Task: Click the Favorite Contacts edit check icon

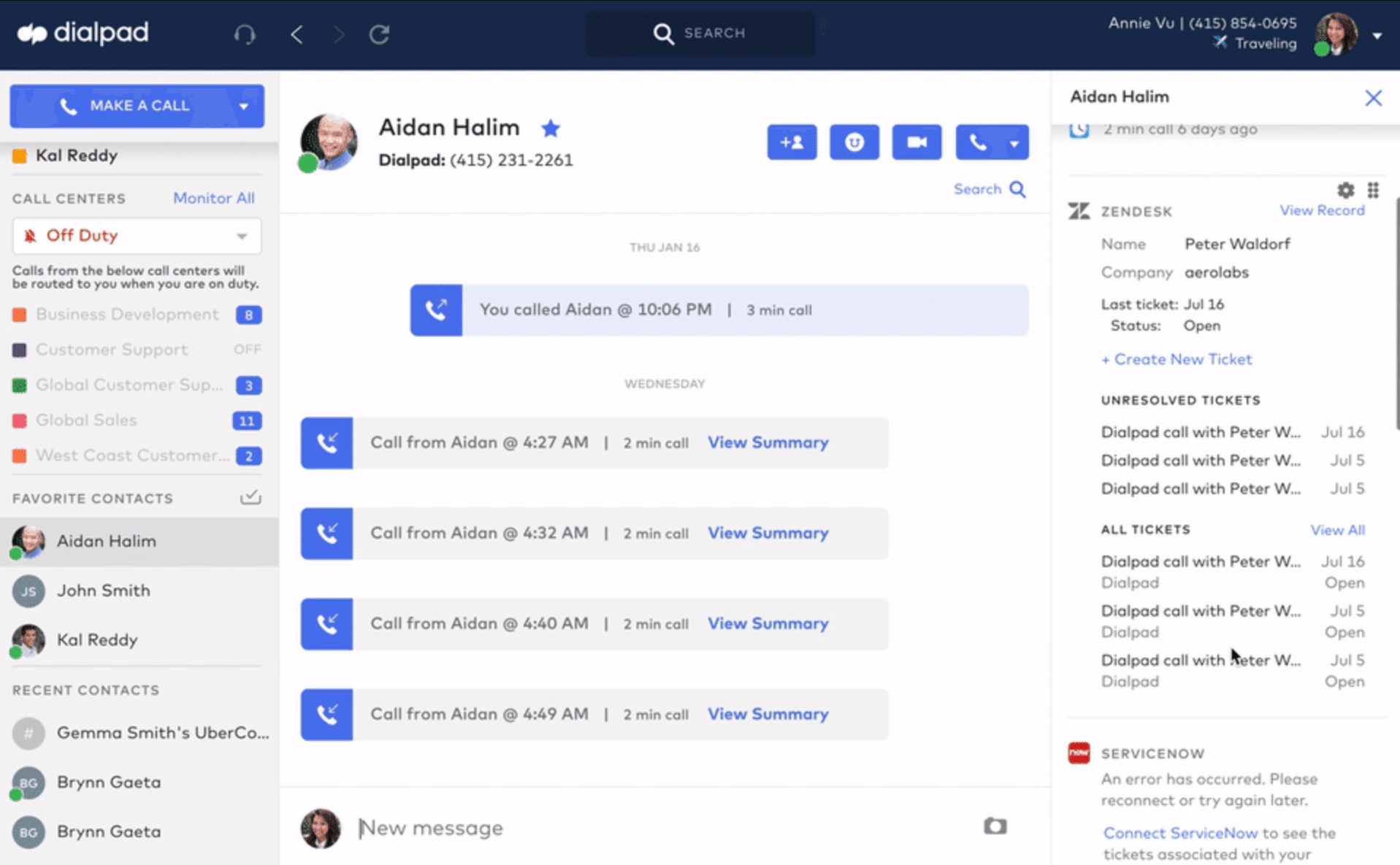Action: pyautogui.click(x=250, y=498)
